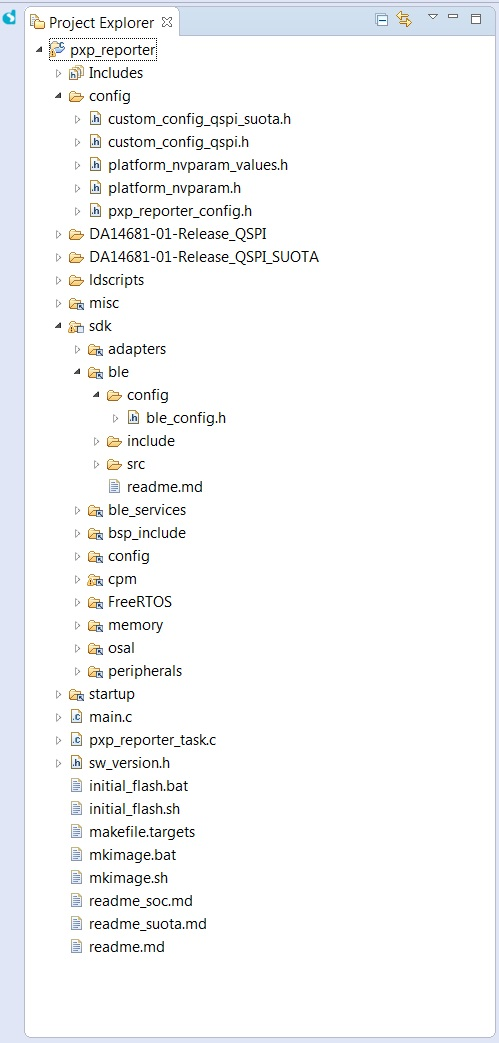Click the pxp_reporter project icon

tap(58, 50)
